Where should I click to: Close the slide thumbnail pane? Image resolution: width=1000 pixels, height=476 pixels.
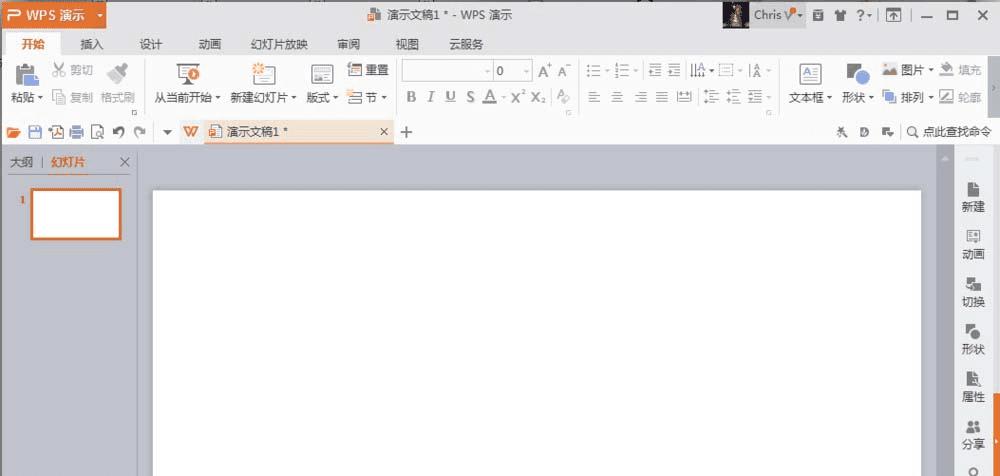(125, 162)
